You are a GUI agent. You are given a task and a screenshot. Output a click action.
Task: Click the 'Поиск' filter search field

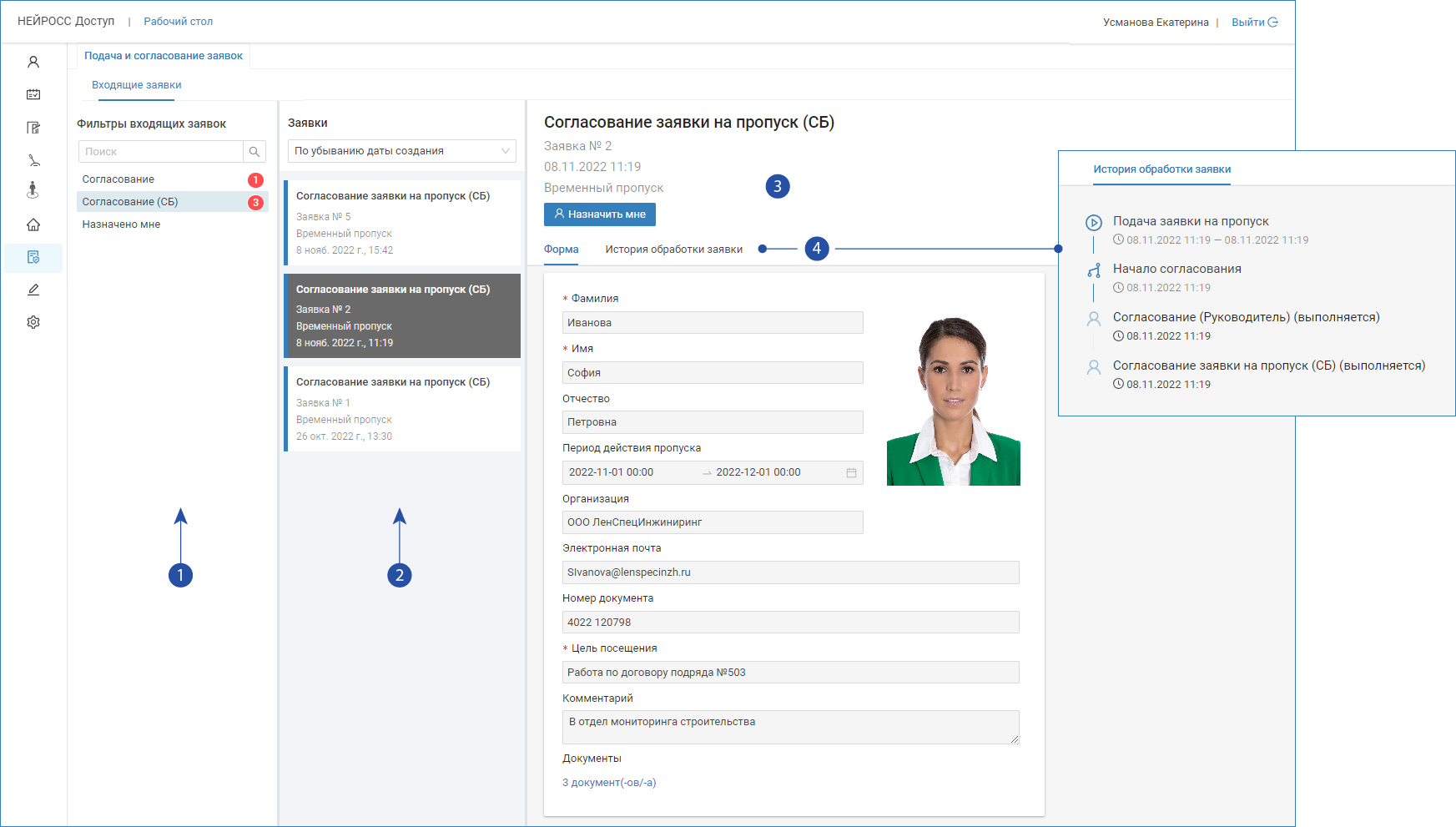tap(161, 152)
